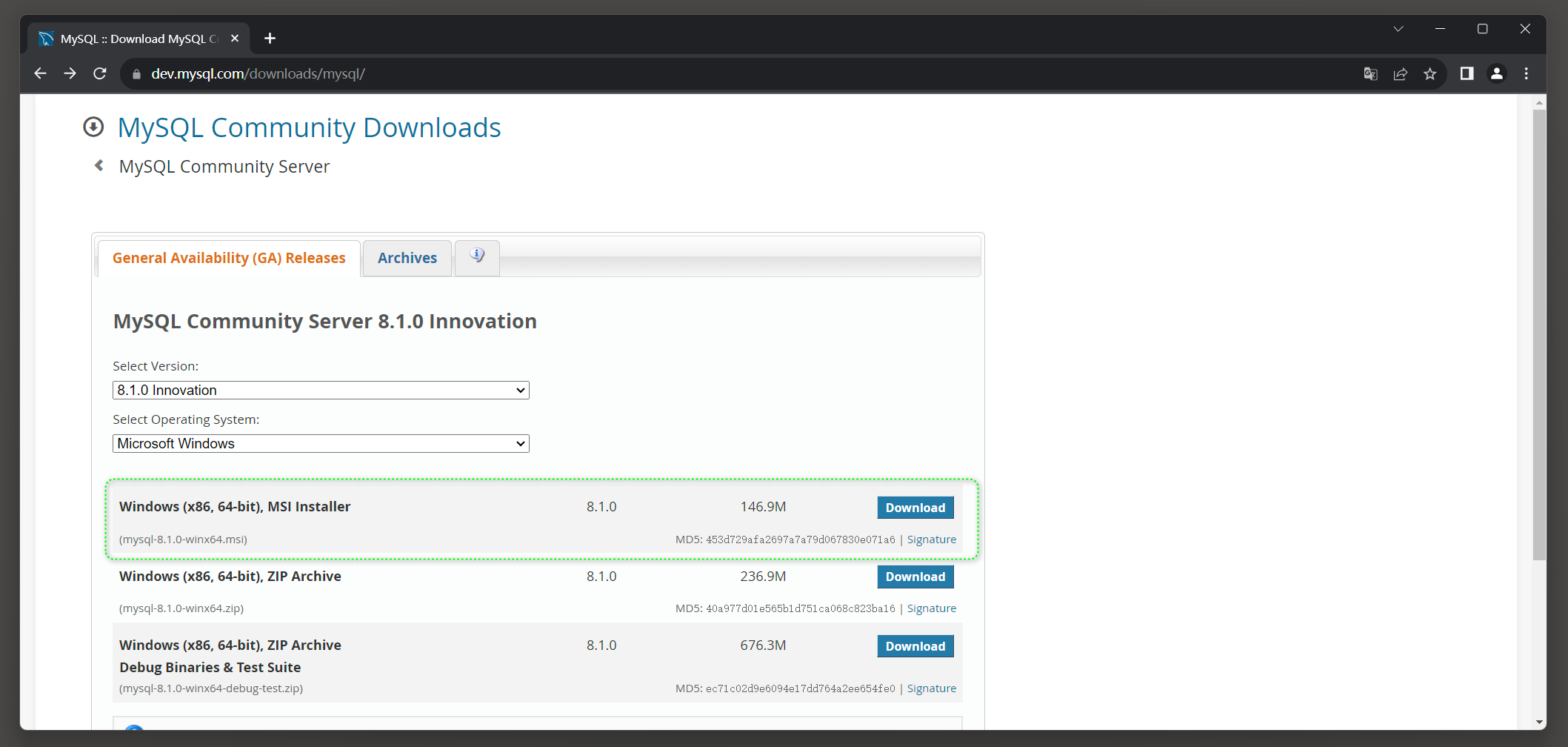Click the browser forward arrow
Image resolution: width=1568 pixels, height=747 pixels.
pos(70,73)
